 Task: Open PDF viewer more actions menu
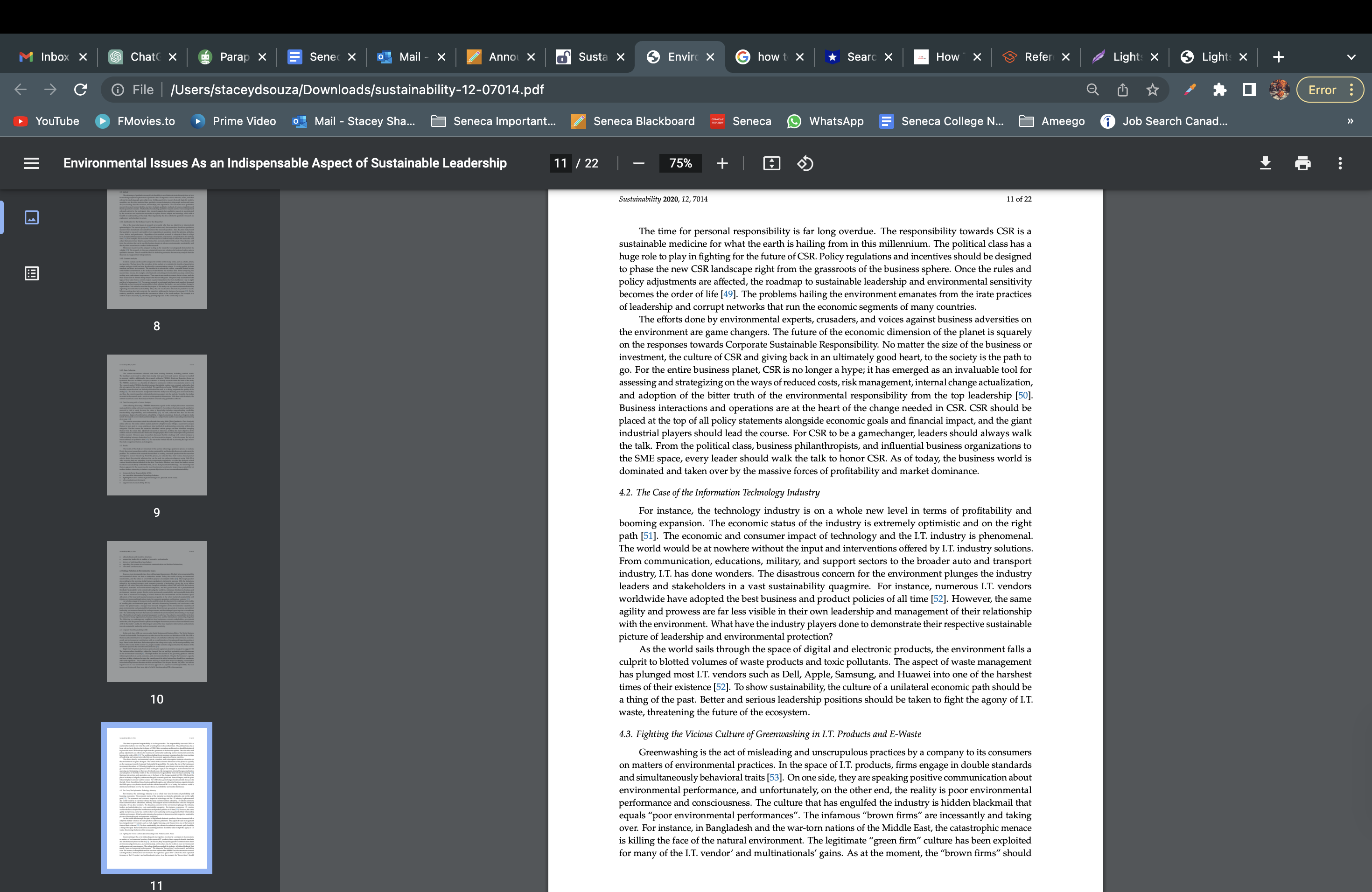point(1340,164)
